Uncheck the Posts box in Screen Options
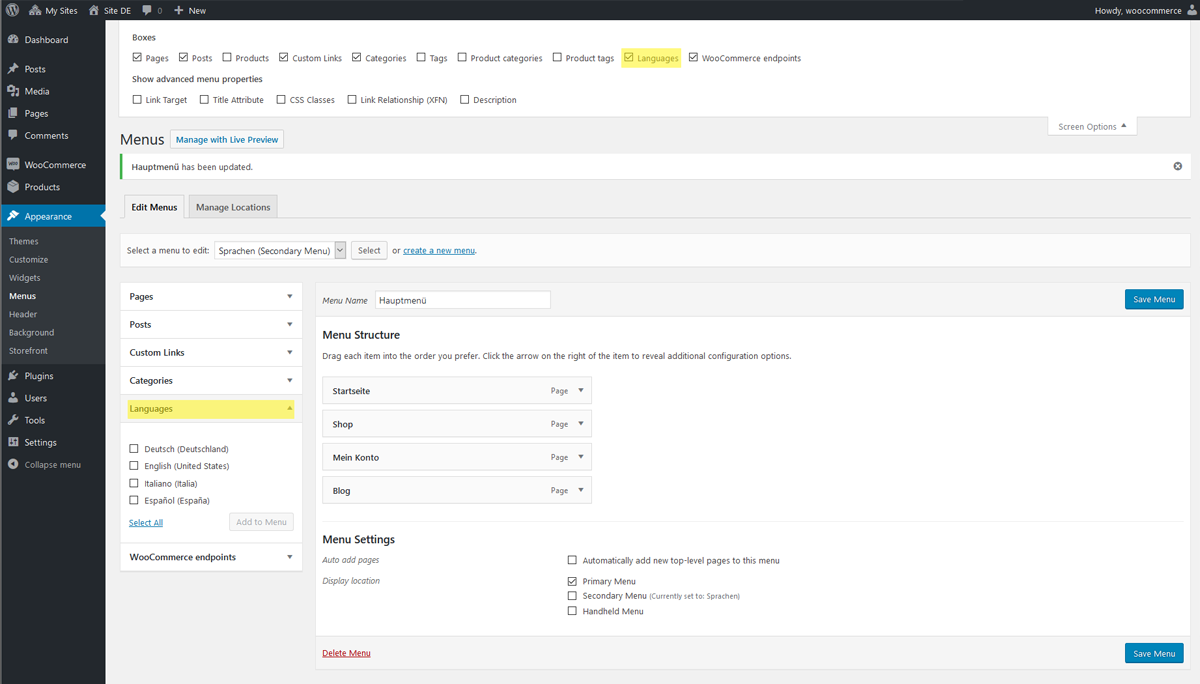The image size is (1200, 684). (183, 58)
